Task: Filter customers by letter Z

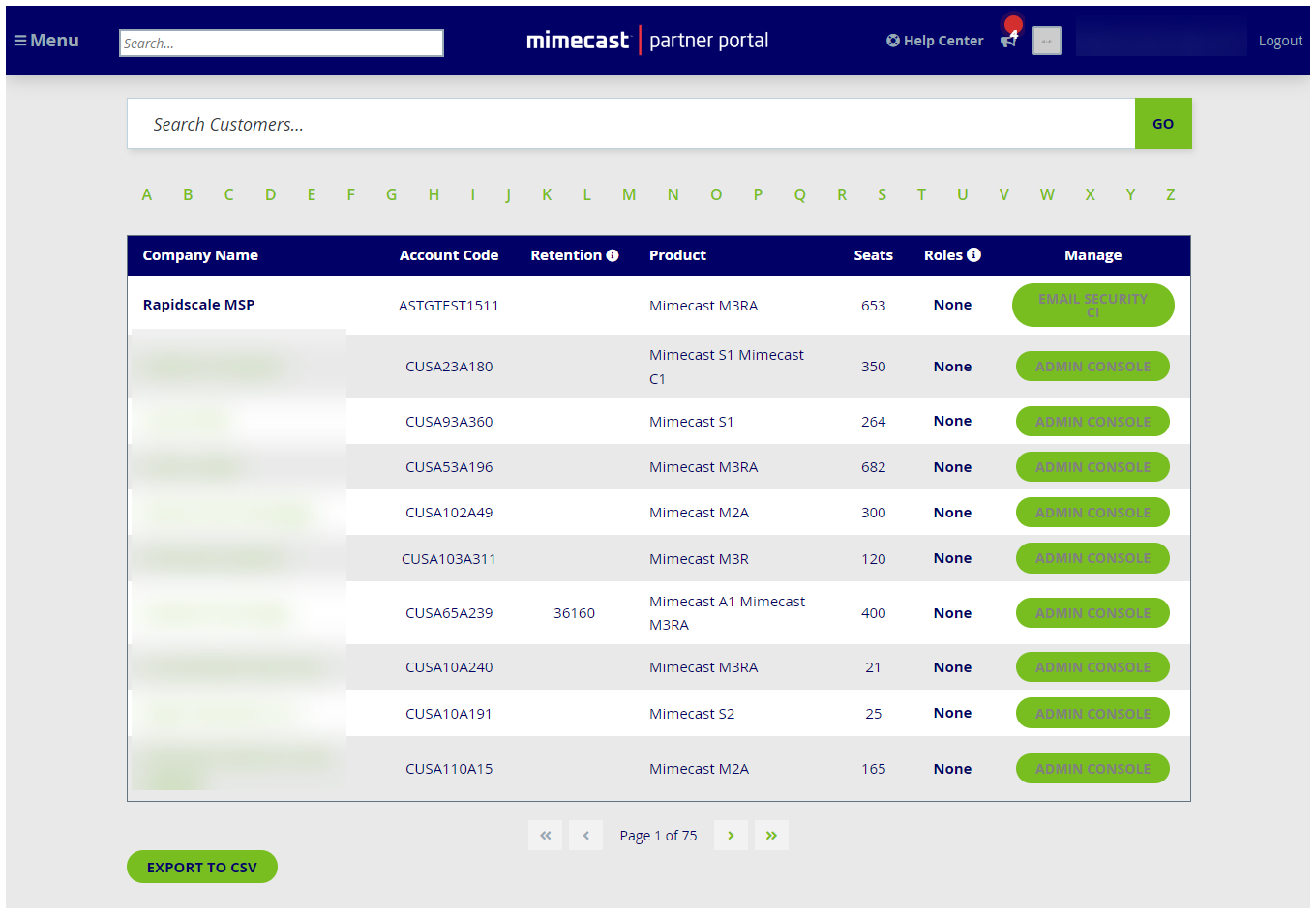Action: [x=1170, y=194]
